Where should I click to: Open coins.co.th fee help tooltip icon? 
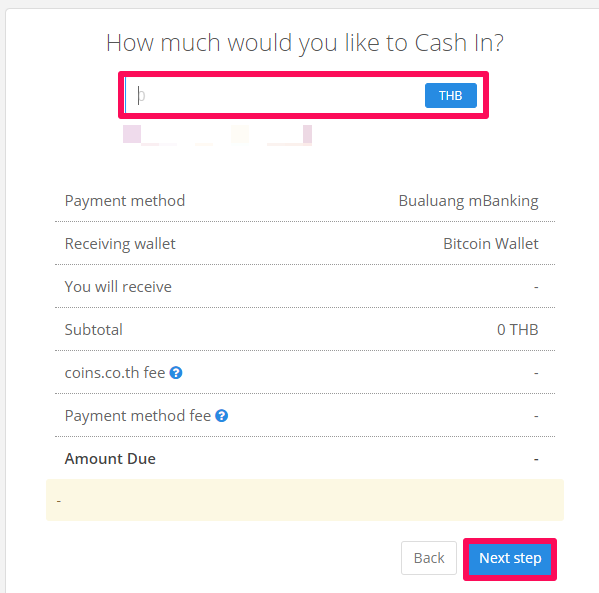[176, 373]
